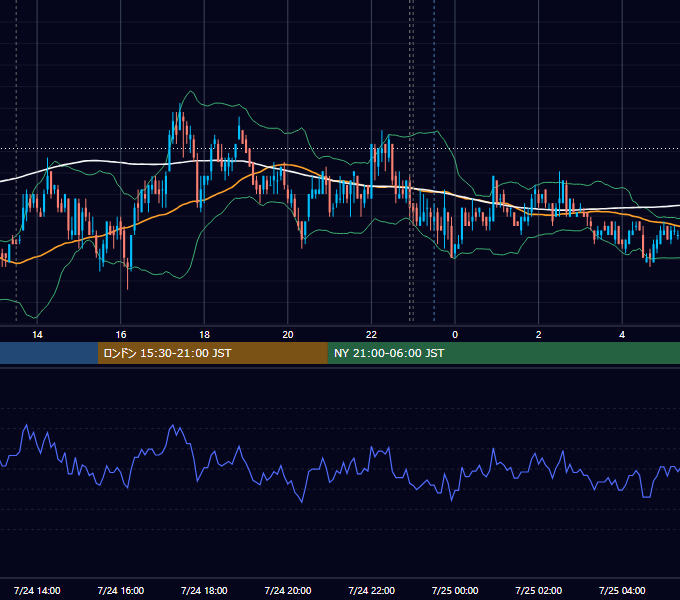The height and width of the screenshot is (600, 680).
Task: Click the blue session bar before ロンドン
Action: point(49,353)
